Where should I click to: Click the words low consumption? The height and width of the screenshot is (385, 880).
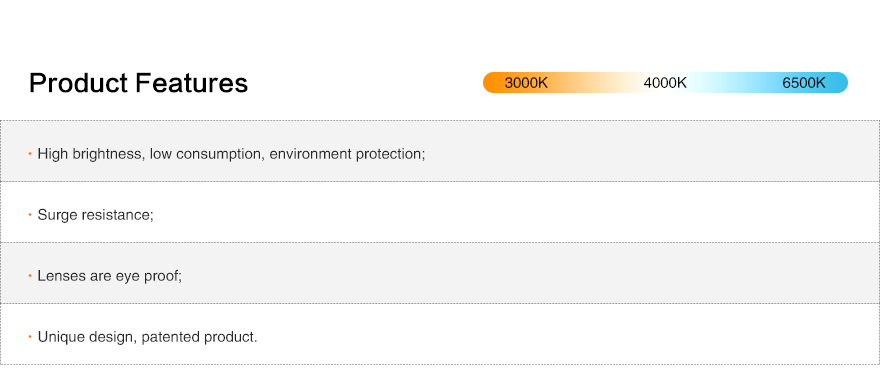206,154
